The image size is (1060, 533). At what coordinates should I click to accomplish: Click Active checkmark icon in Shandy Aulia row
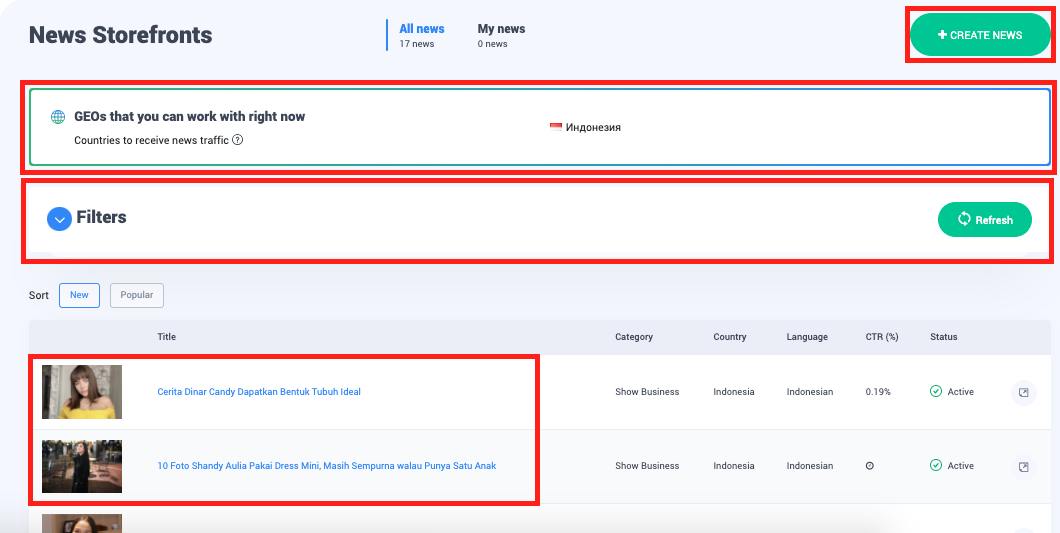coord(936,466)
